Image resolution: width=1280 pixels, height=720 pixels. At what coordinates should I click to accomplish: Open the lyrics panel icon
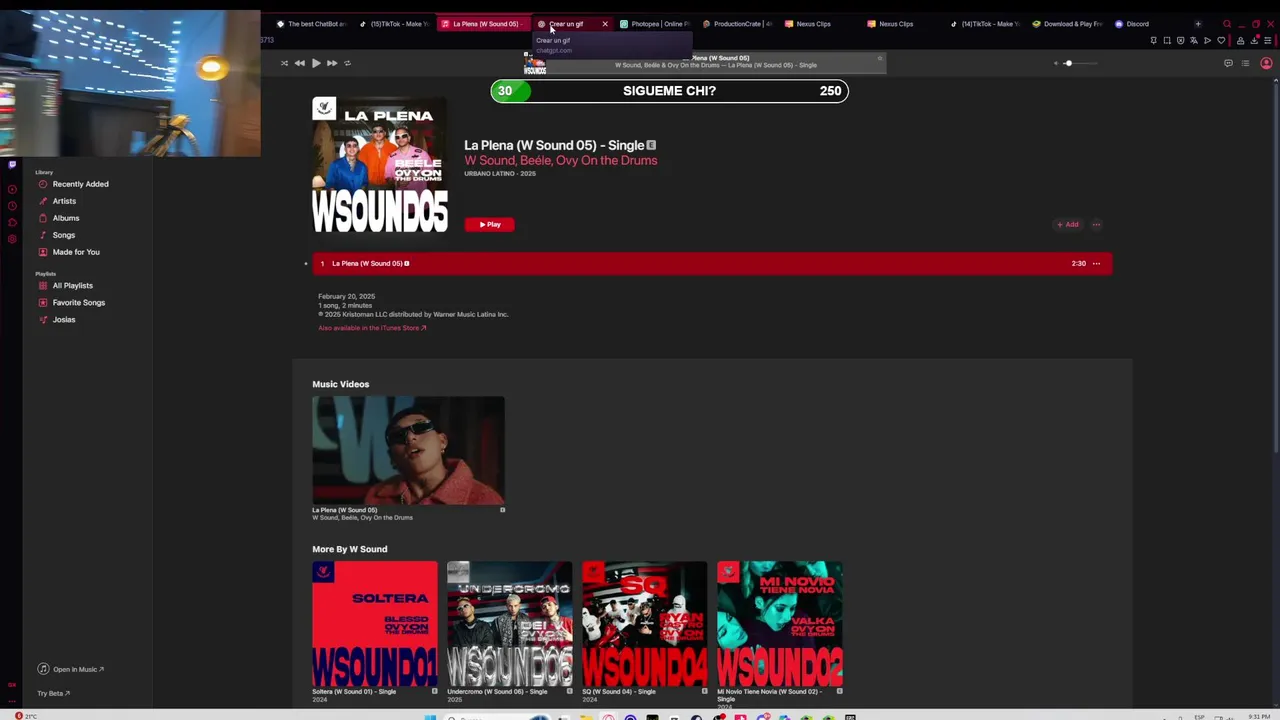pyautogui.click(x=1228, y=63)
